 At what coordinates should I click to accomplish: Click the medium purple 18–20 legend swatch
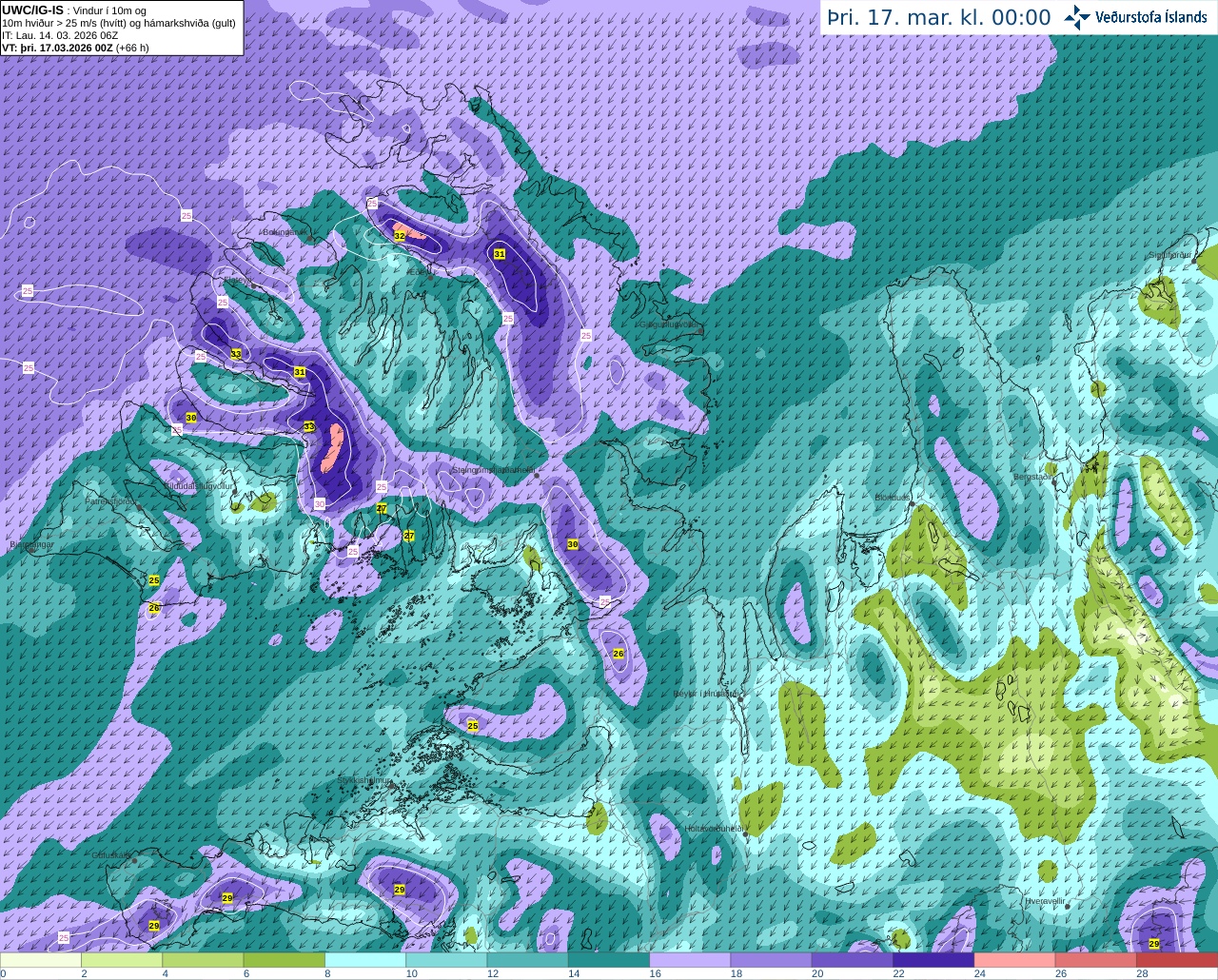(771, 960)
